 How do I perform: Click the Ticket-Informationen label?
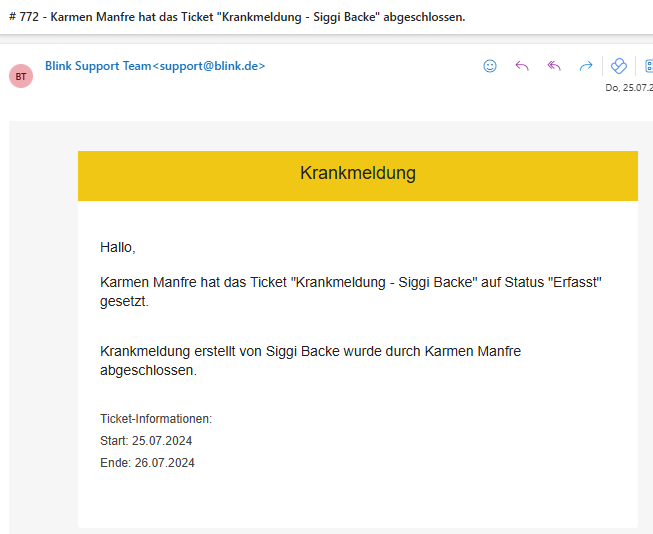pyautogui.click(x=156, y=419)
